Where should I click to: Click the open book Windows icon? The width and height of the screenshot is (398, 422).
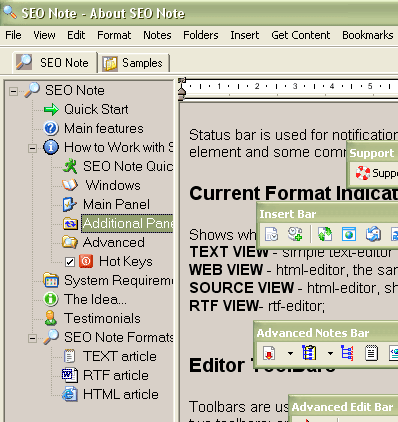pos(70,185)
